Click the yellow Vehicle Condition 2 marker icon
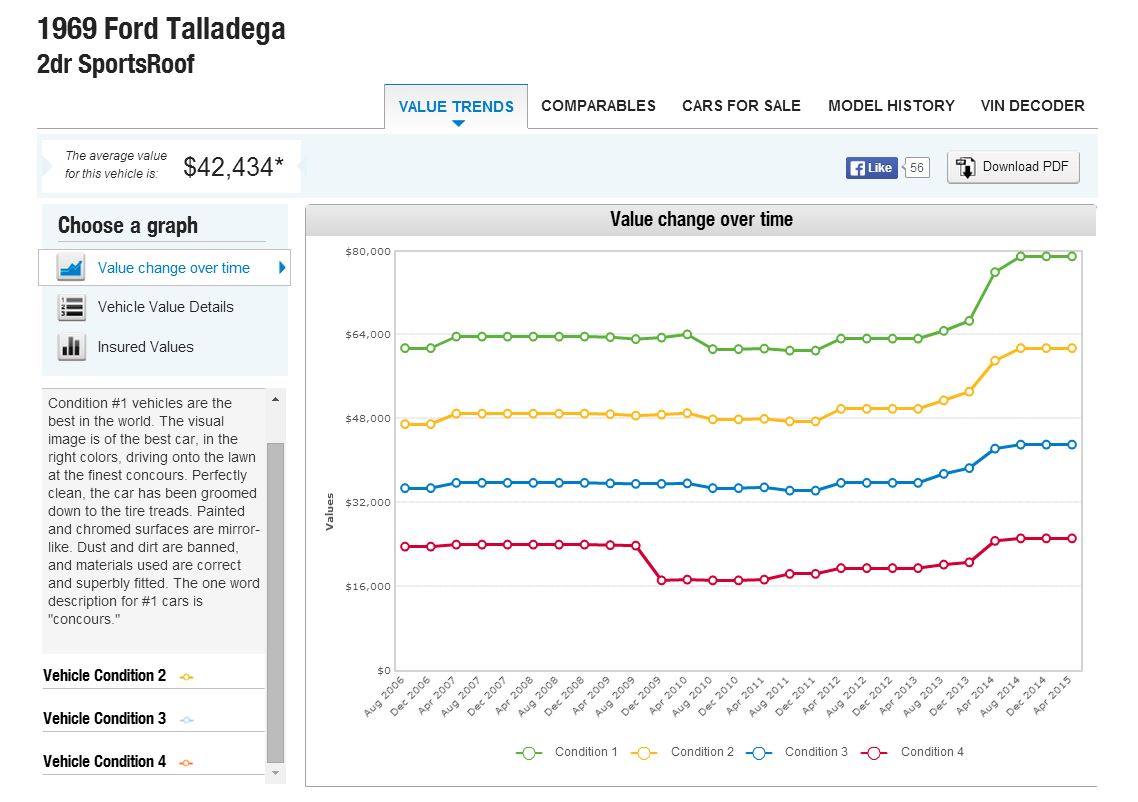Viewport: 1138px width, 802px height. click(x=186, y=677)
